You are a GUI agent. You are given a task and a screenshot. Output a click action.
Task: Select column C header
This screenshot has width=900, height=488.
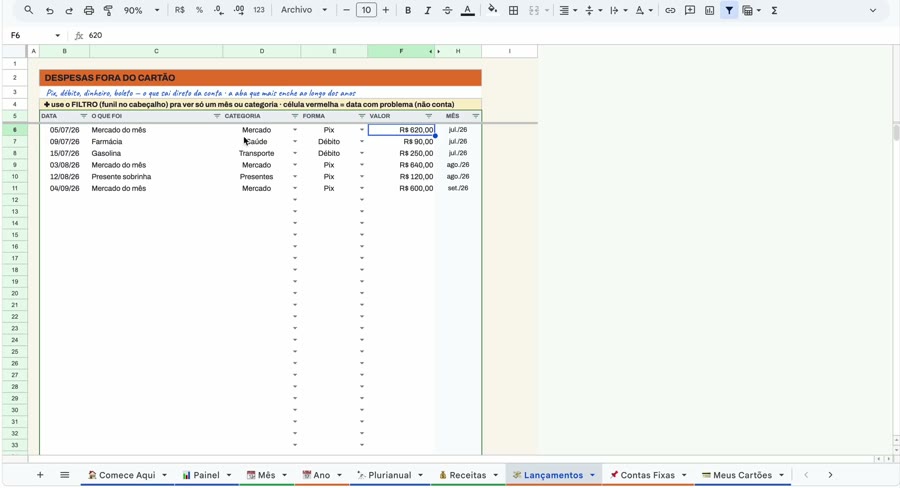(156, 51)
